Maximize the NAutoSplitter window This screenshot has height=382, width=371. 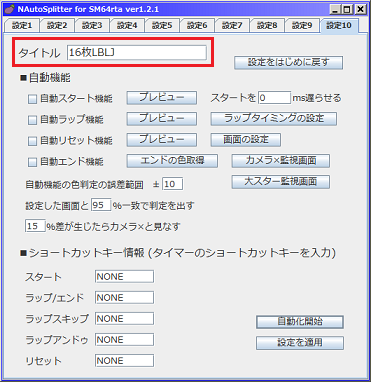click(x=347, y=9)
